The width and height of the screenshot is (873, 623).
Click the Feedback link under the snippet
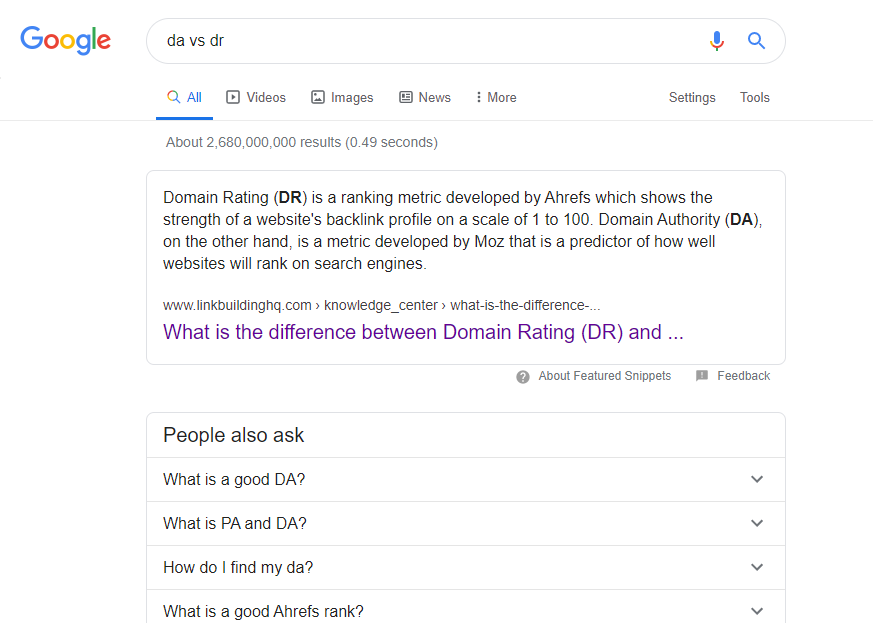[743, 376]
